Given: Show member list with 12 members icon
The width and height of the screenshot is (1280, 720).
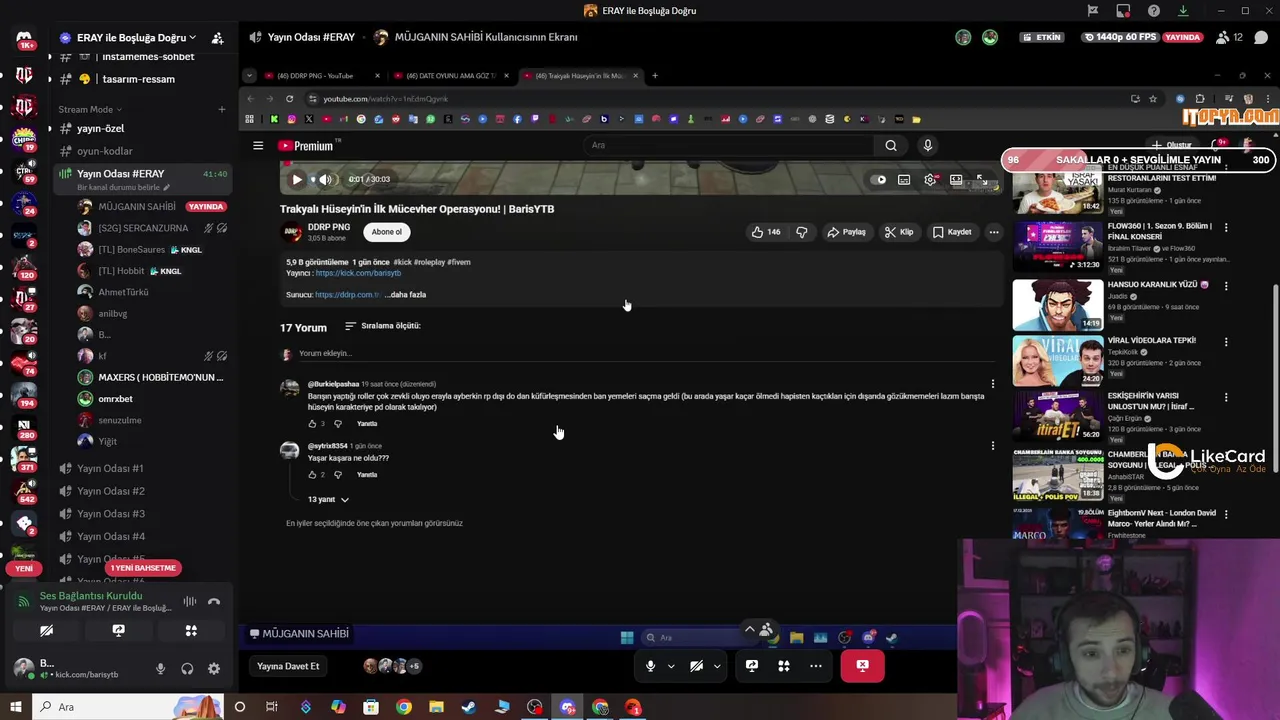Looking at the screenshot, I should (x=1230, y=37).
